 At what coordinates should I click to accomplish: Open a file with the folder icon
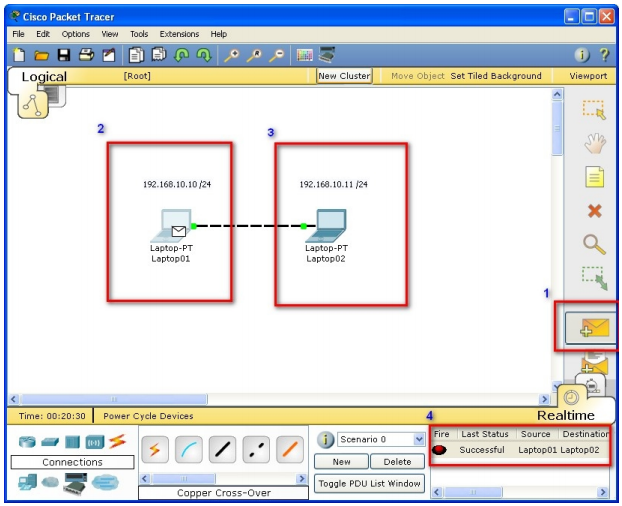(41, 56)
